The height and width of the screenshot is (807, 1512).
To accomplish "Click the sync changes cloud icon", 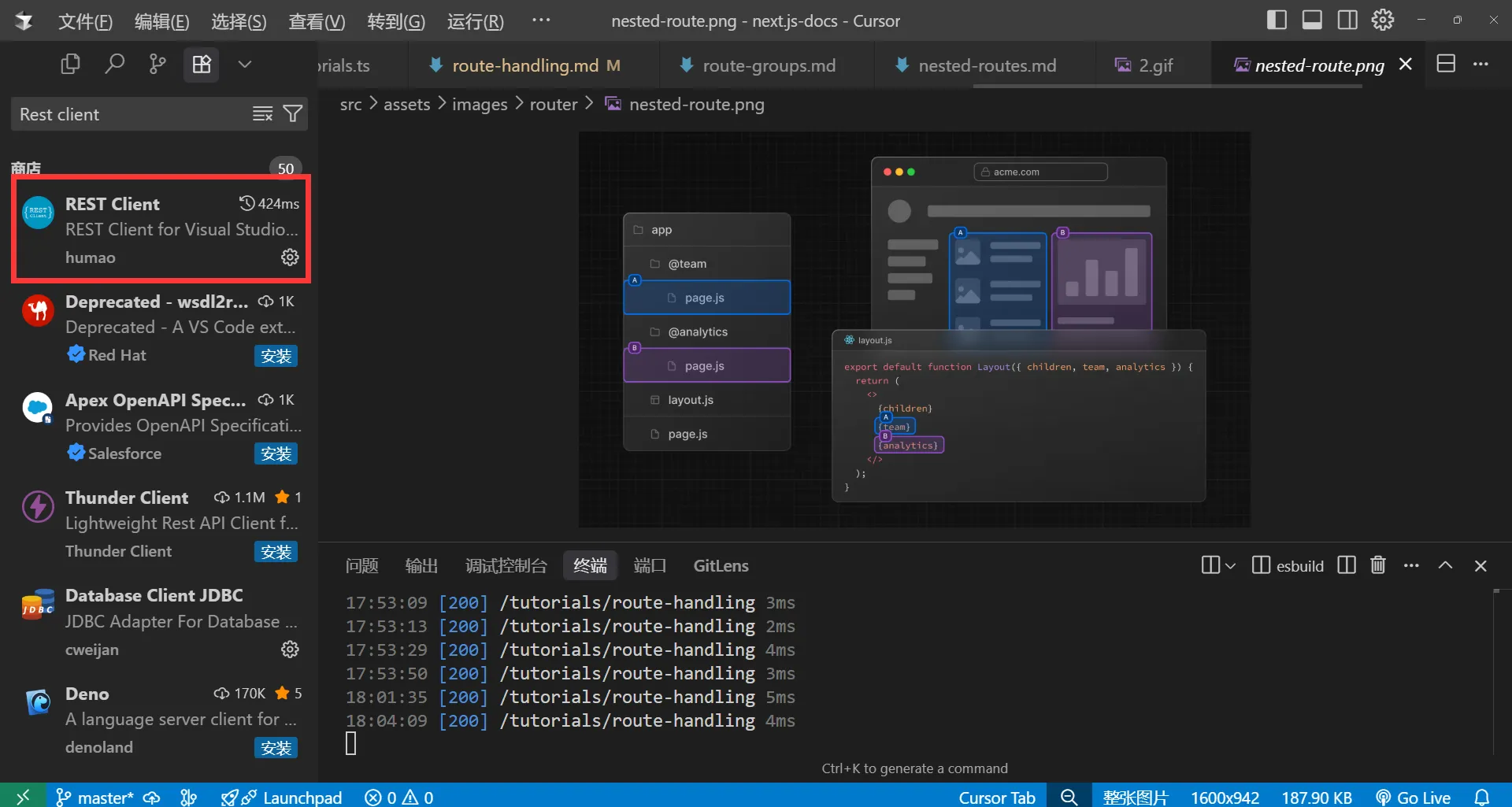I will (x=152, y=797).
